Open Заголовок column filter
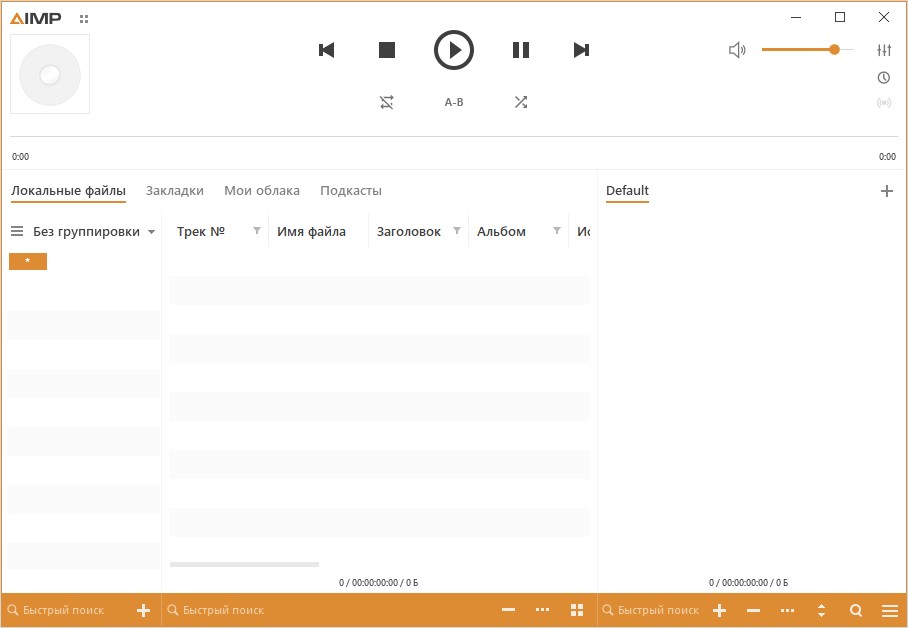908x628 pixels. [x=457, y=231]
